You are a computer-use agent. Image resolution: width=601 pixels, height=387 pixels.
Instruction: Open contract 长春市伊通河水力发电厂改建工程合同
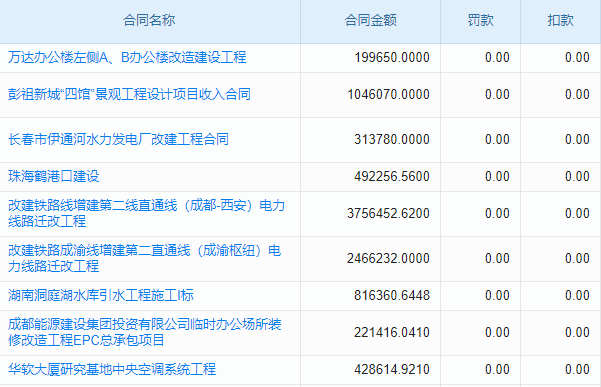coord(118,139)
